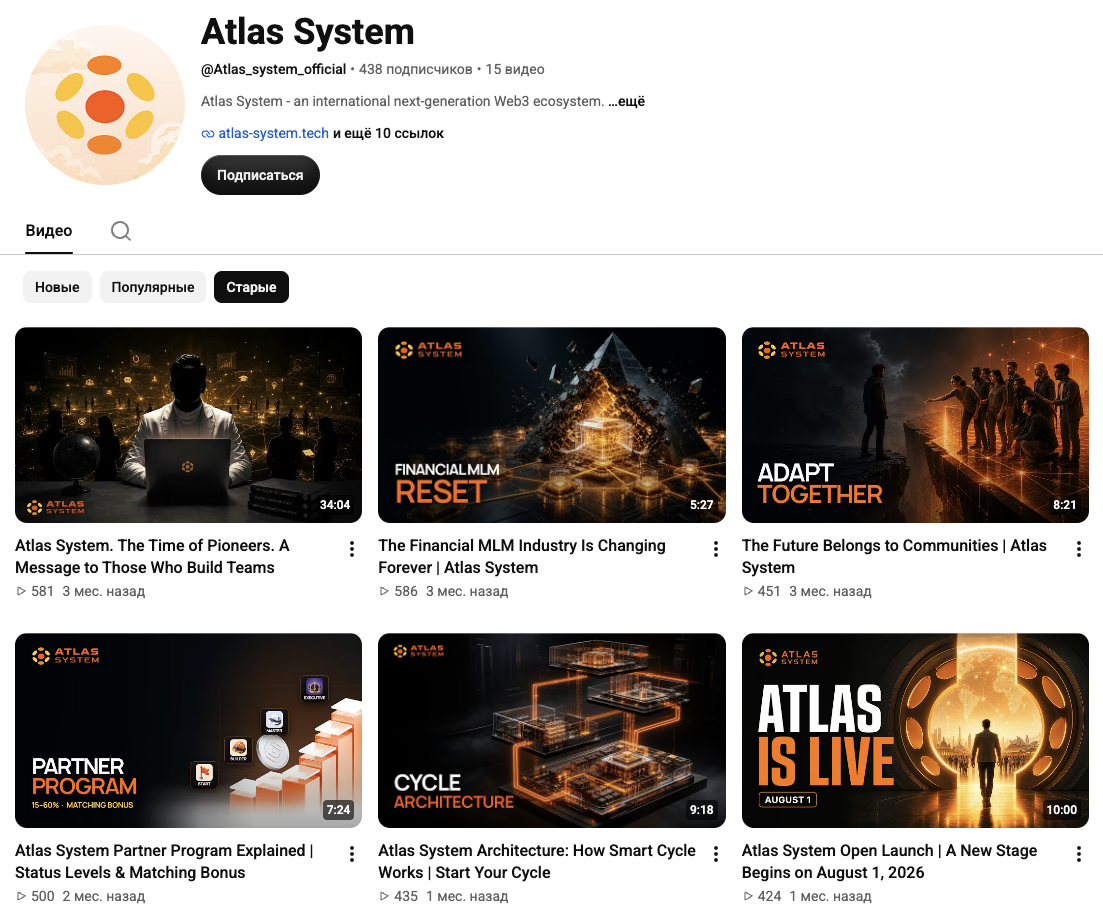The width and height of the screenshot is (1103, 923).
Task: Click the Atlas System channel name heading
Action: coord(307,32)
